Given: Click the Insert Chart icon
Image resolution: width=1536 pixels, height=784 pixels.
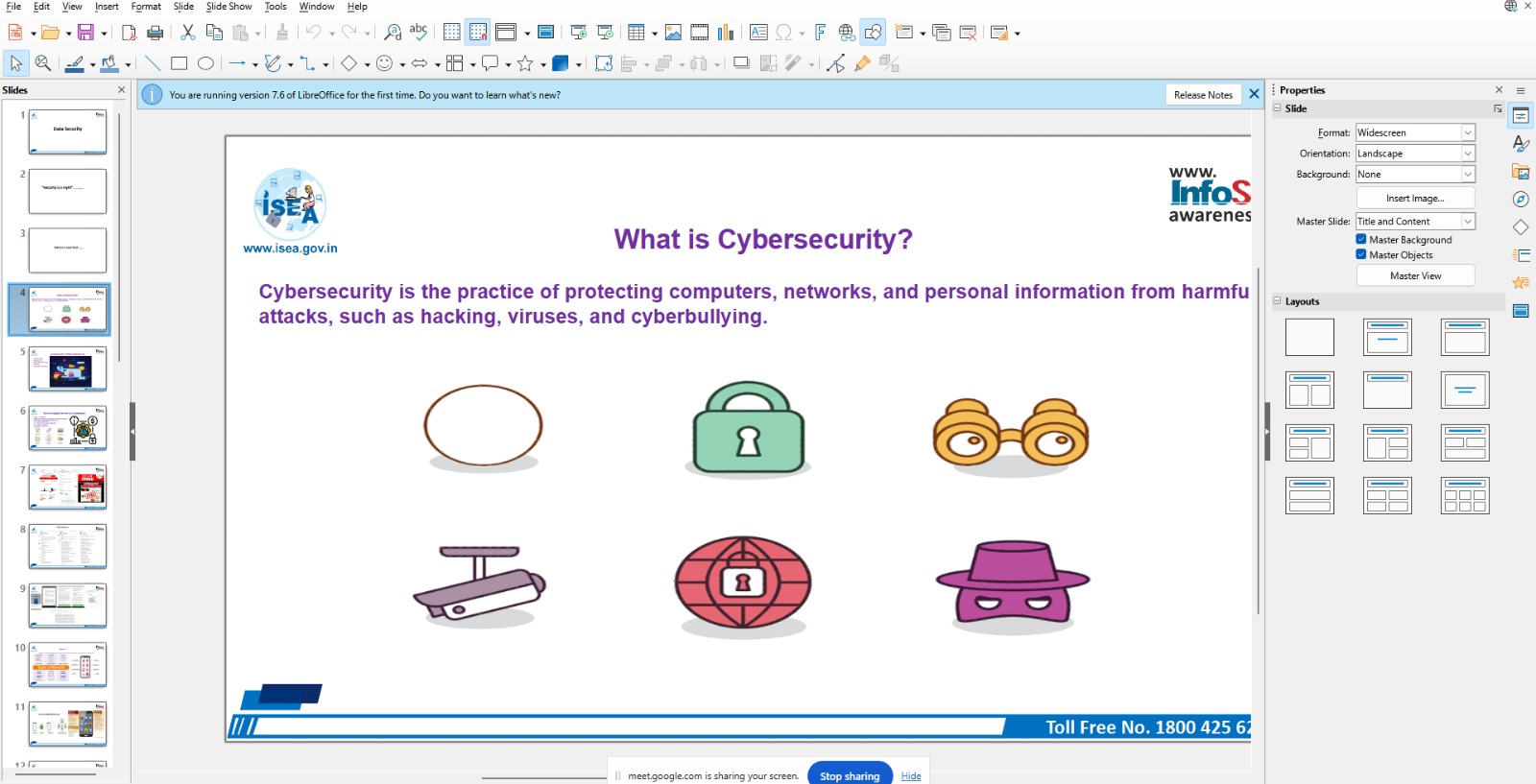Looking at the screenshot, I should 726,33.
